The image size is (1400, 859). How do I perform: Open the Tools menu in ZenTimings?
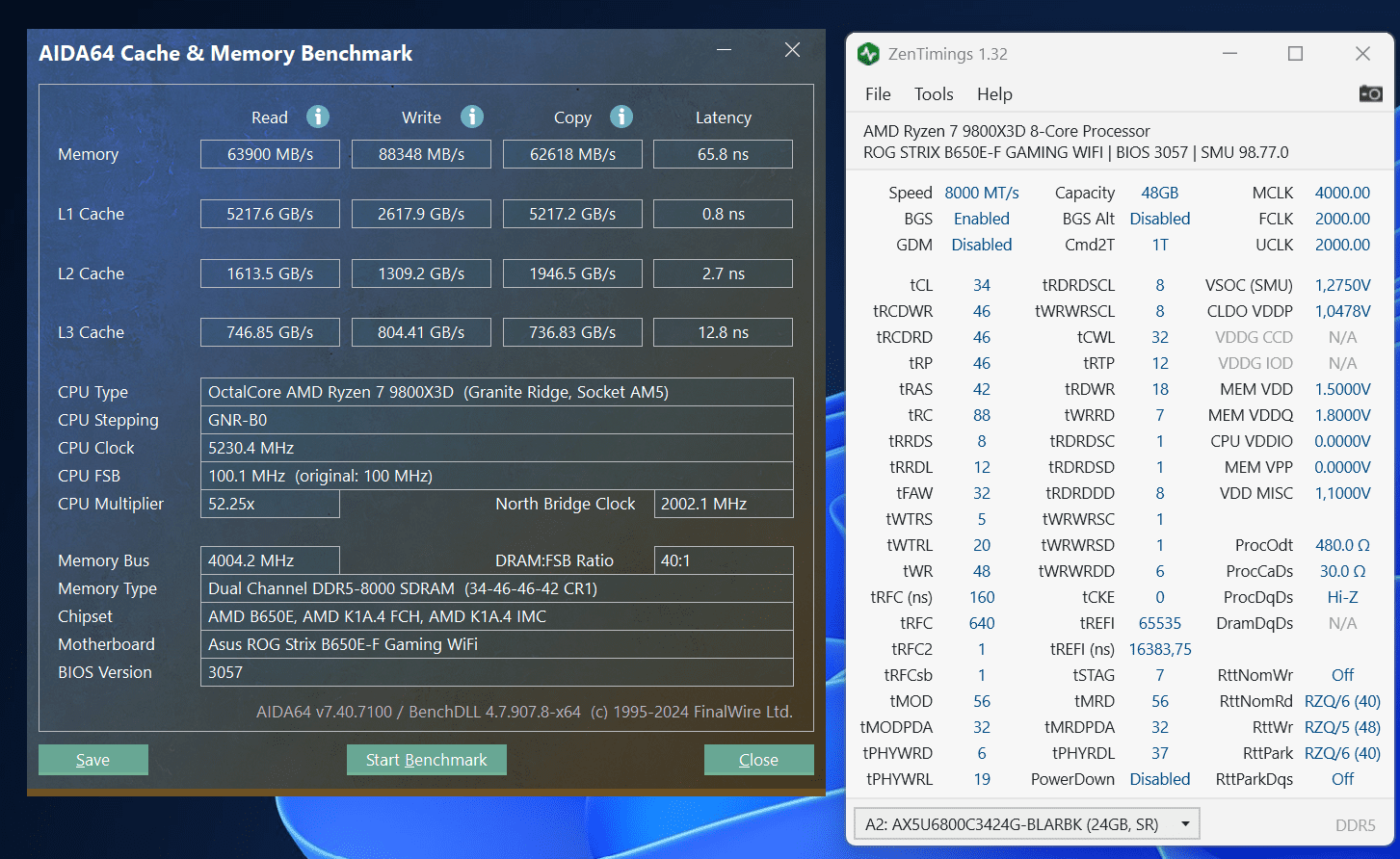pyautogui.click(x=934, y=93)
